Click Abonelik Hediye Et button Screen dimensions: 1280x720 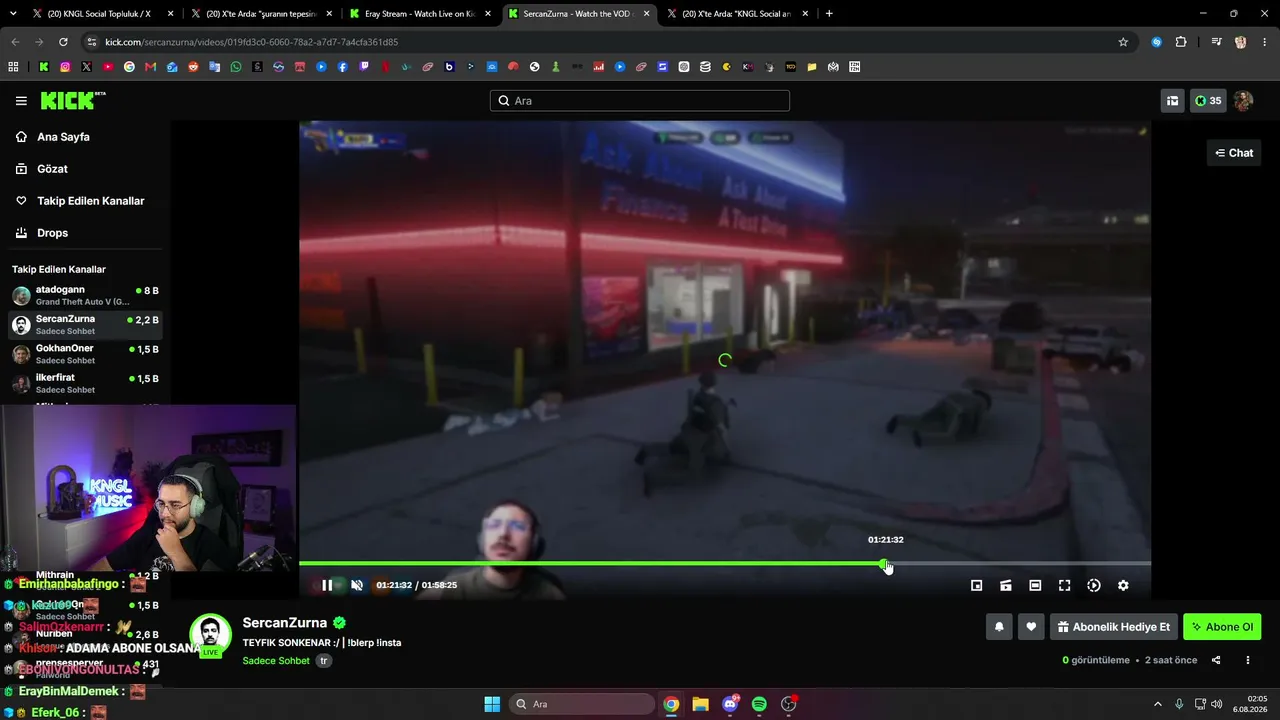[x=1113, y=627]
